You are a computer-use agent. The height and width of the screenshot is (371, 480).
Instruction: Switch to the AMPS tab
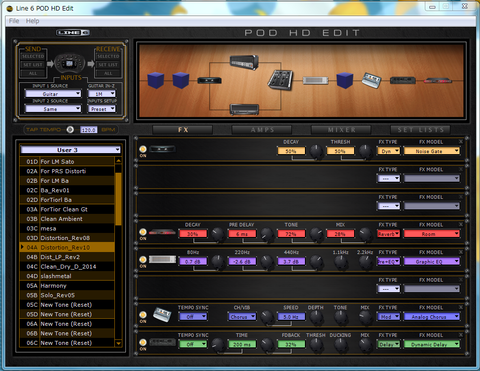click(x=262, y=130)
